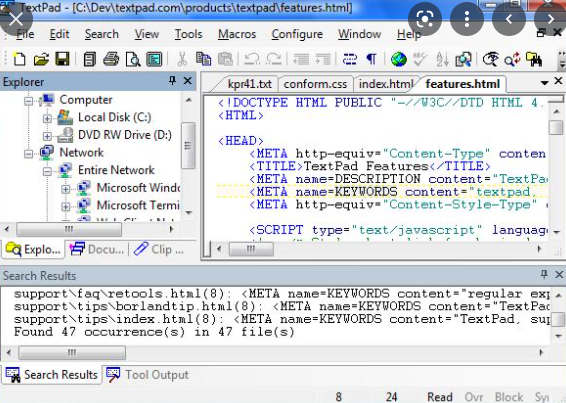Click support\faq\retools.html search result line
The image size is (566, 403).
281,294
